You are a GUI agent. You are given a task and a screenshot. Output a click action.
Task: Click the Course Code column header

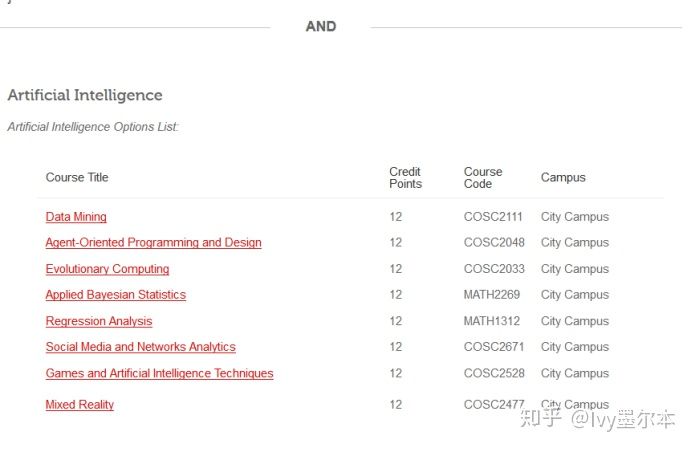click(x=482, y=177)
